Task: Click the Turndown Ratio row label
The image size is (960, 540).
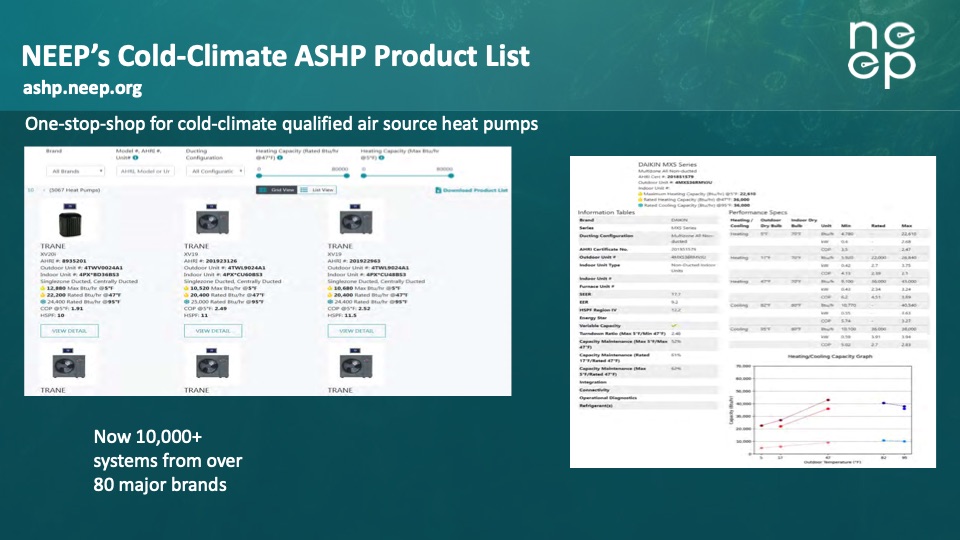Action: 623,334
